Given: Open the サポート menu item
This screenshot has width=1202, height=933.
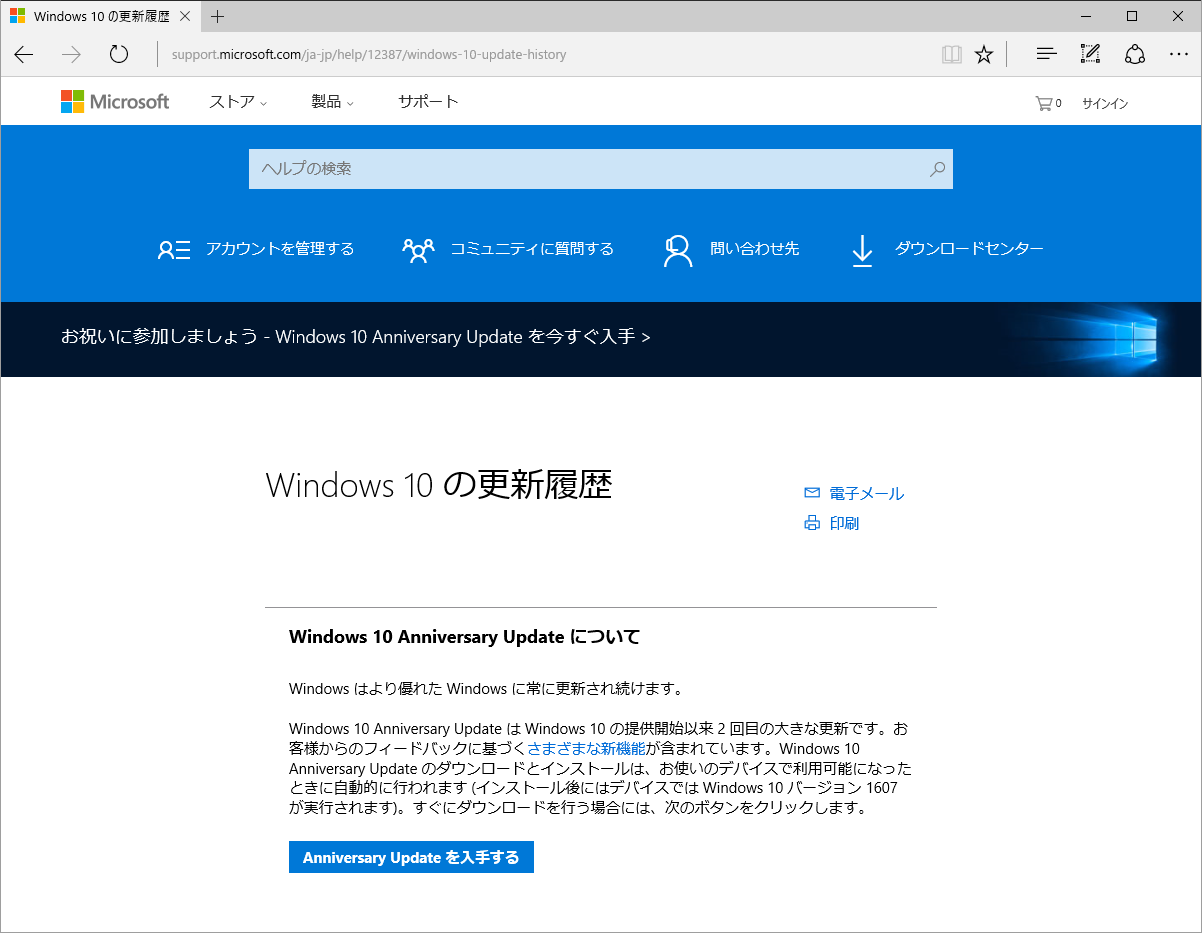Looking at the screenshot, I should [428, 101].
